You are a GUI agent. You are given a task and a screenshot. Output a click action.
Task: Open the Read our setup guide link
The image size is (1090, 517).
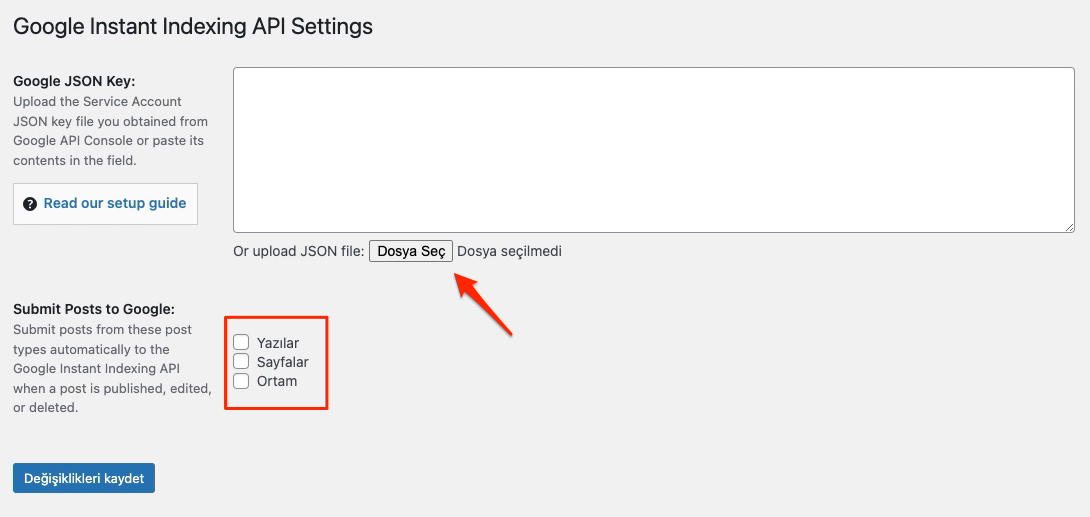click(x=115, y=203)
